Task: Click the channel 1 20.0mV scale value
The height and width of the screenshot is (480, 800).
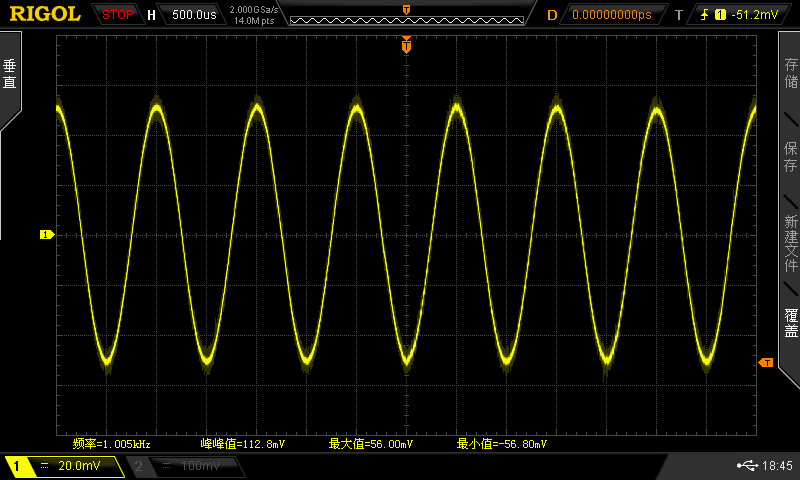Action: coord(79,465)
